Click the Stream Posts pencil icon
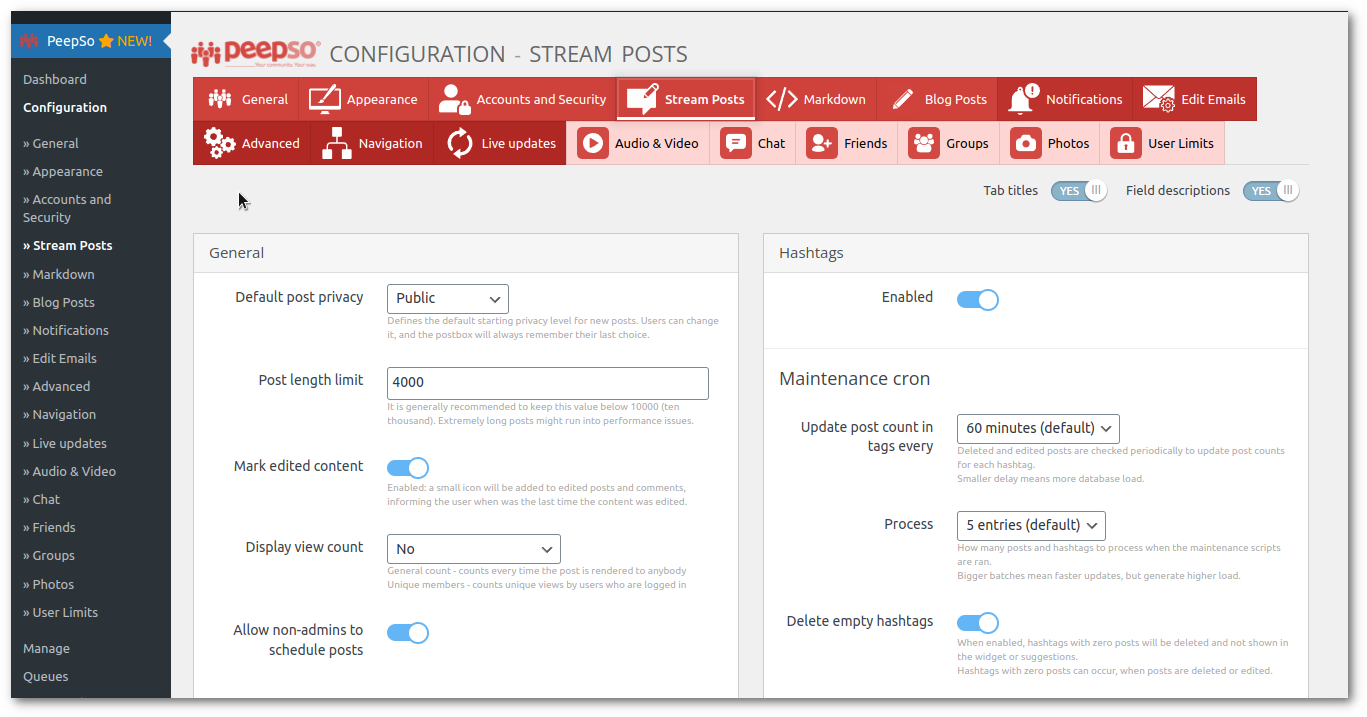The height and width of the screenshot is (717, 1367). coord(641,99)
